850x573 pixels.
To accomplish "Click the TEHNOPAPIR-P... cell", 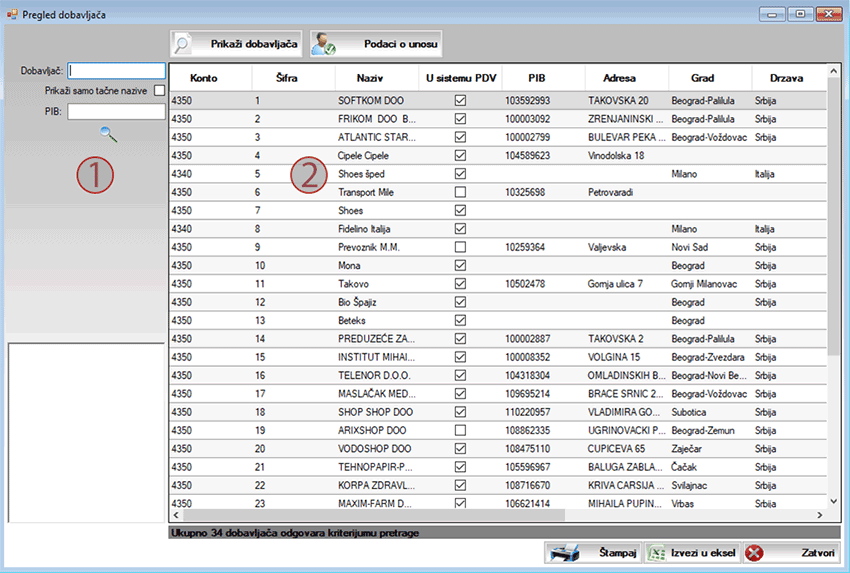I will (x=377, y=467).
